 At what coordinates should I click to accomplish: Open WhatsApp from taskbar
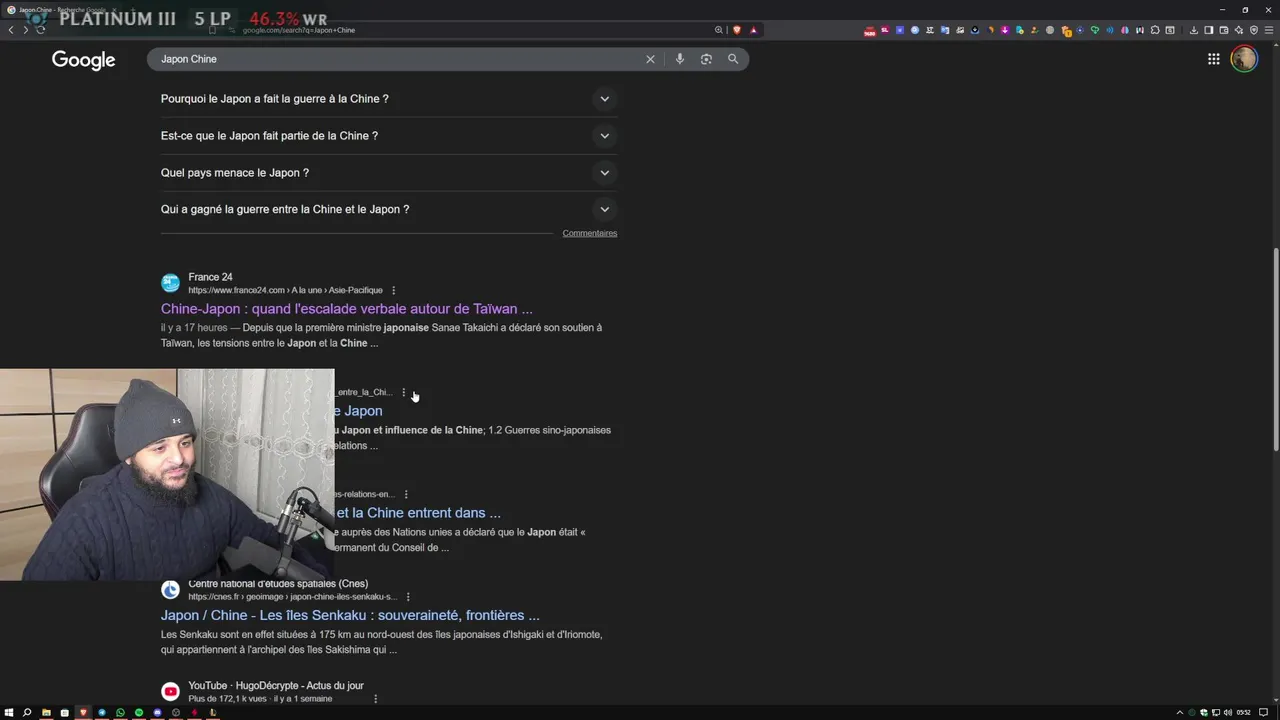(120, 713)
